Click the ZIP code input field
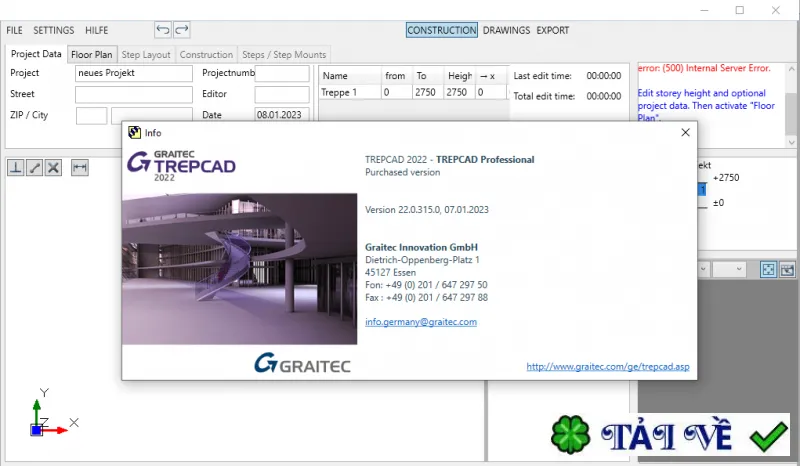 point(91,115)
